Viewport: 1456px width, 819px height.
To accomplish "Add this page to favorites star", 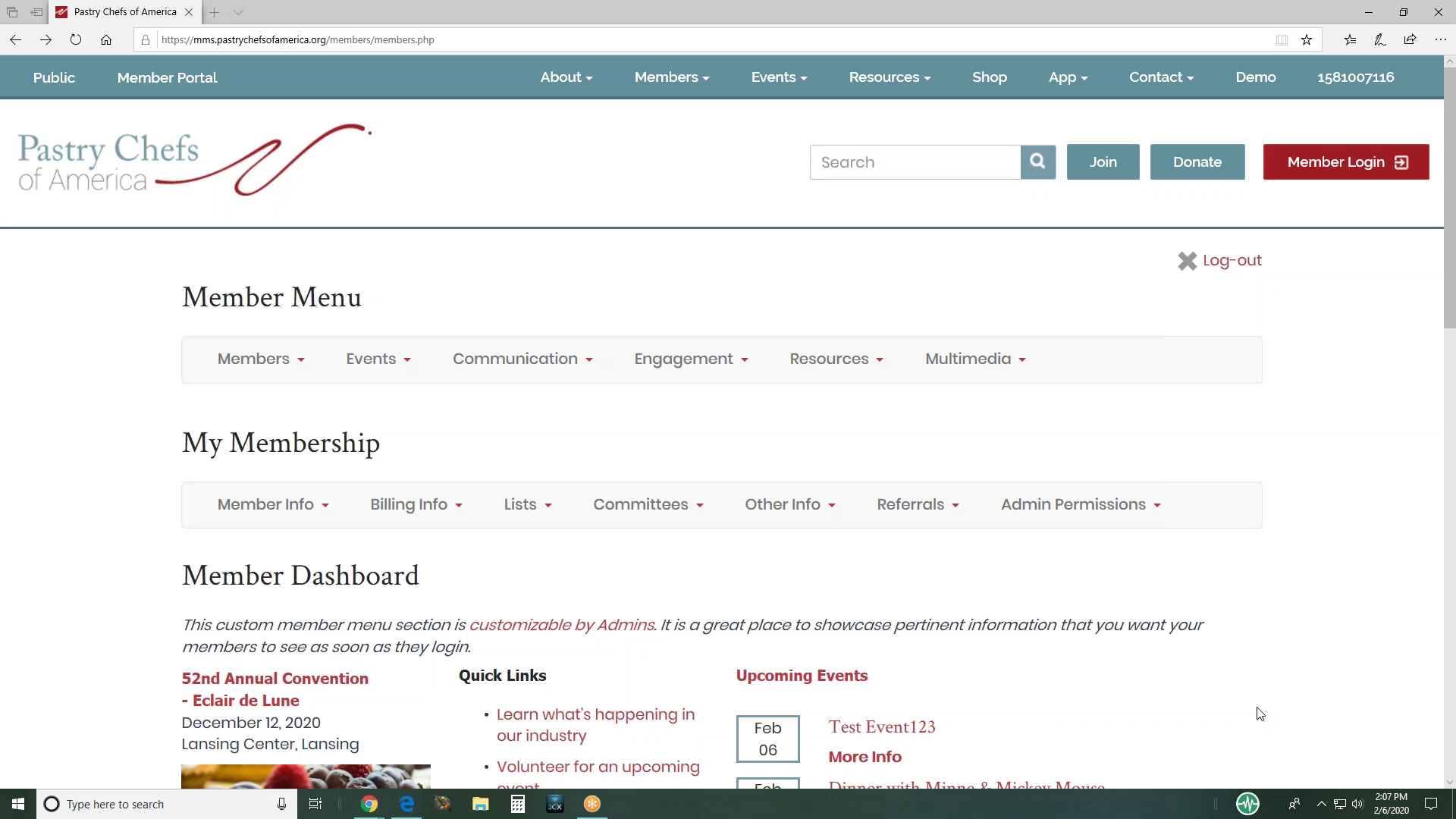I will tap(1307, 40).
